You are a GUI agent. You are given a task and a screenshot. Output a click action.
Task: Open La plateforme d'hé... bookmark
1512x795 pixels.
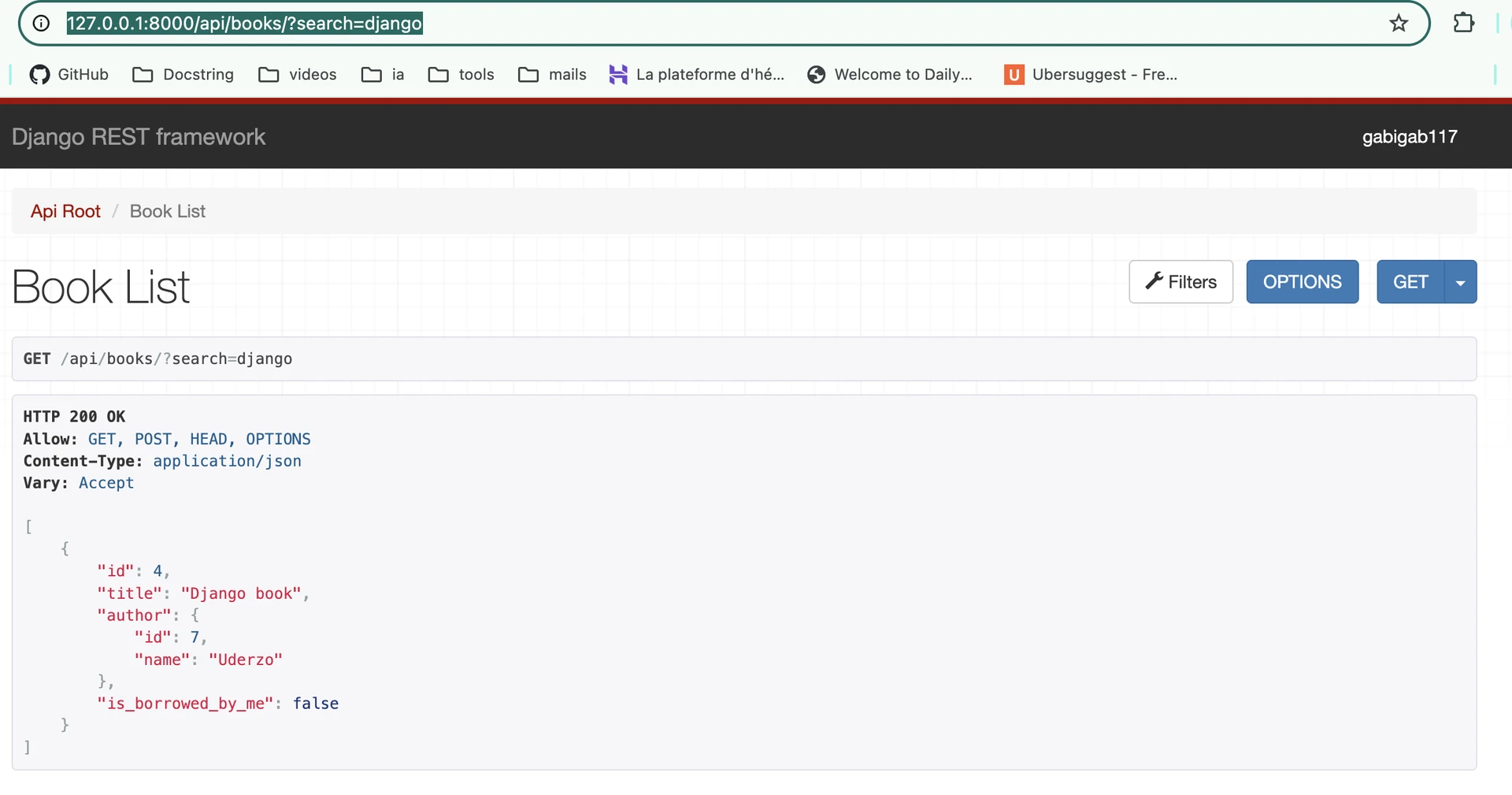(x=697, y=75)
